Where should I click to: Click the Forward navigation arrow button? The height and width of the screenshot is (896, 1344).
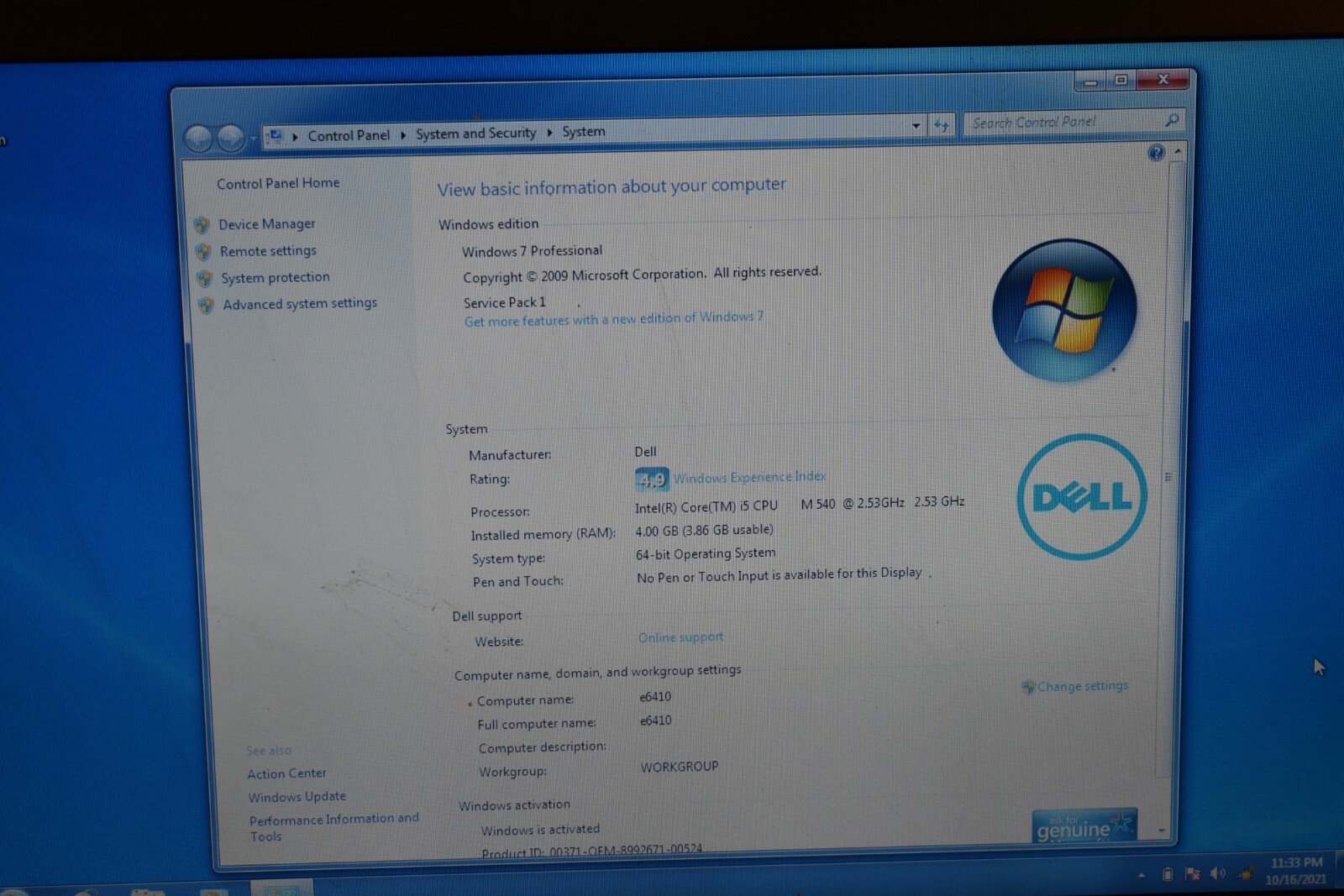[x=230, y=138]
